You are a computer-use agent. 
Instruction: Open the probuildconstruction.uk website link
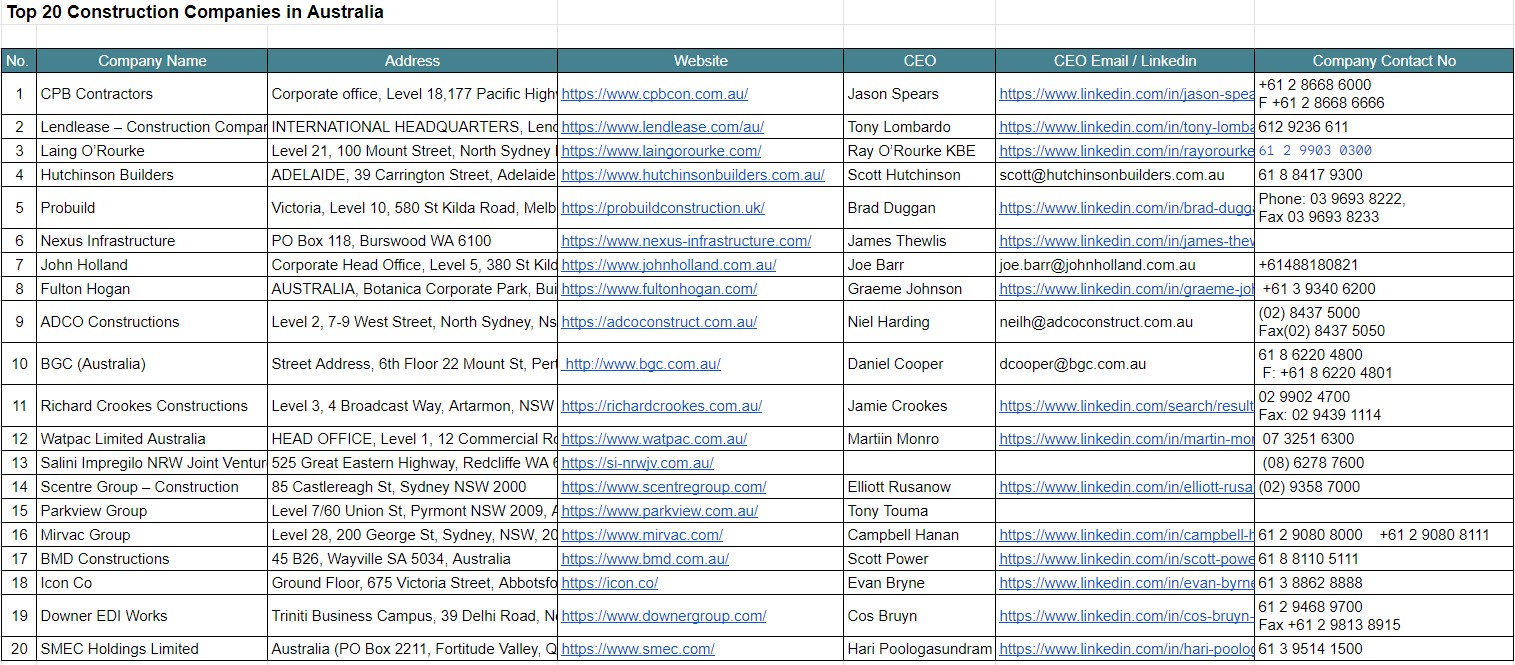663,208
